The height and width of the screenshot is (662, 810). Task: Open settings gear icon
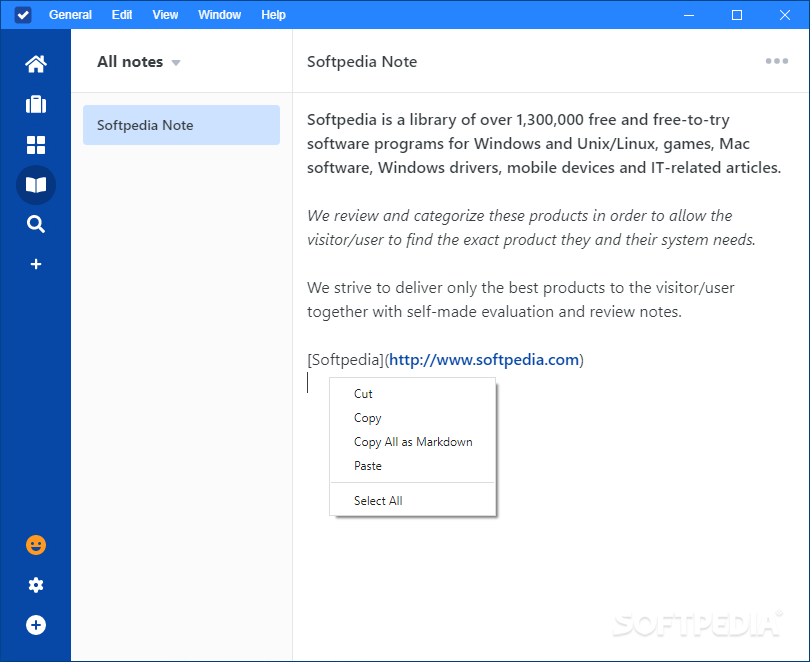pos(36,585)
